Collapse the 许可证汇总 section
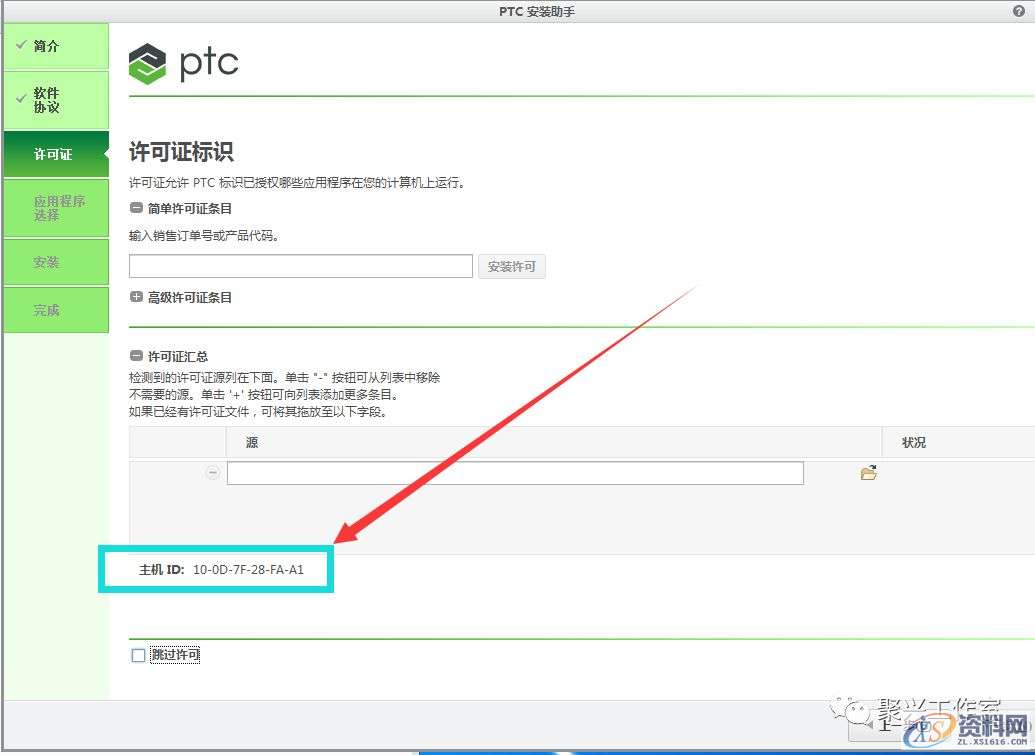Viewport: 1035px width, 755px height. [136, 356]
